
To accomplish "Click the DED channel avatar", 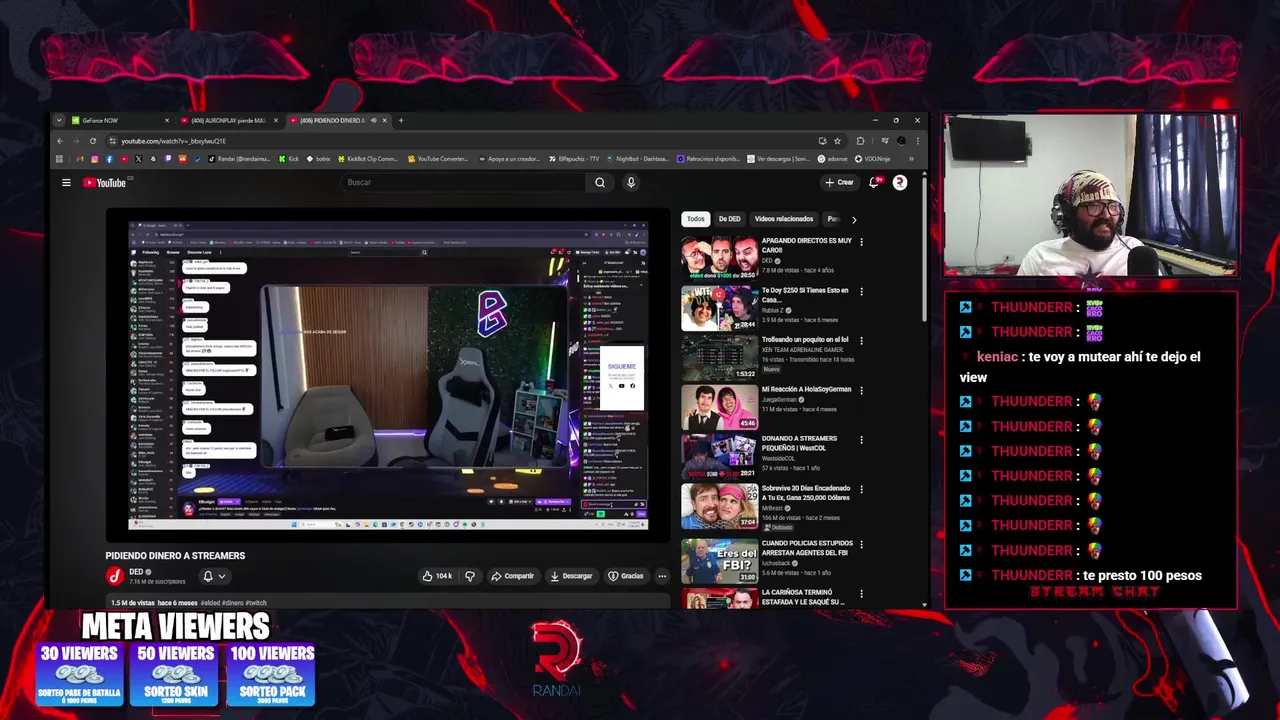I will [115, 575].
